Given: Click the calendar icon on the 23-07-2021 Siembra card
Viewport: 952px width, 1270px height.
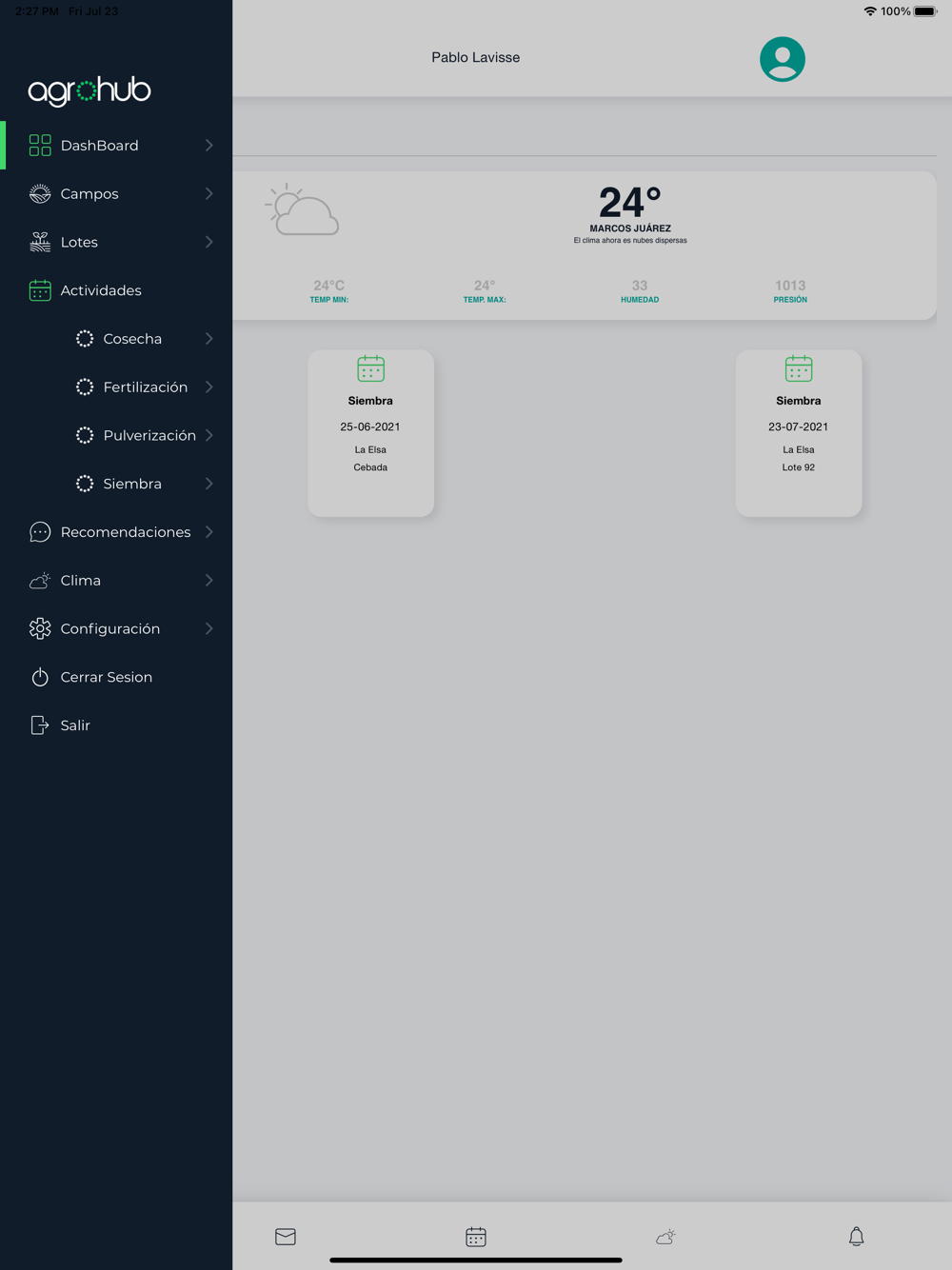Looking at the screenshot, I should [x=799, y=368].
